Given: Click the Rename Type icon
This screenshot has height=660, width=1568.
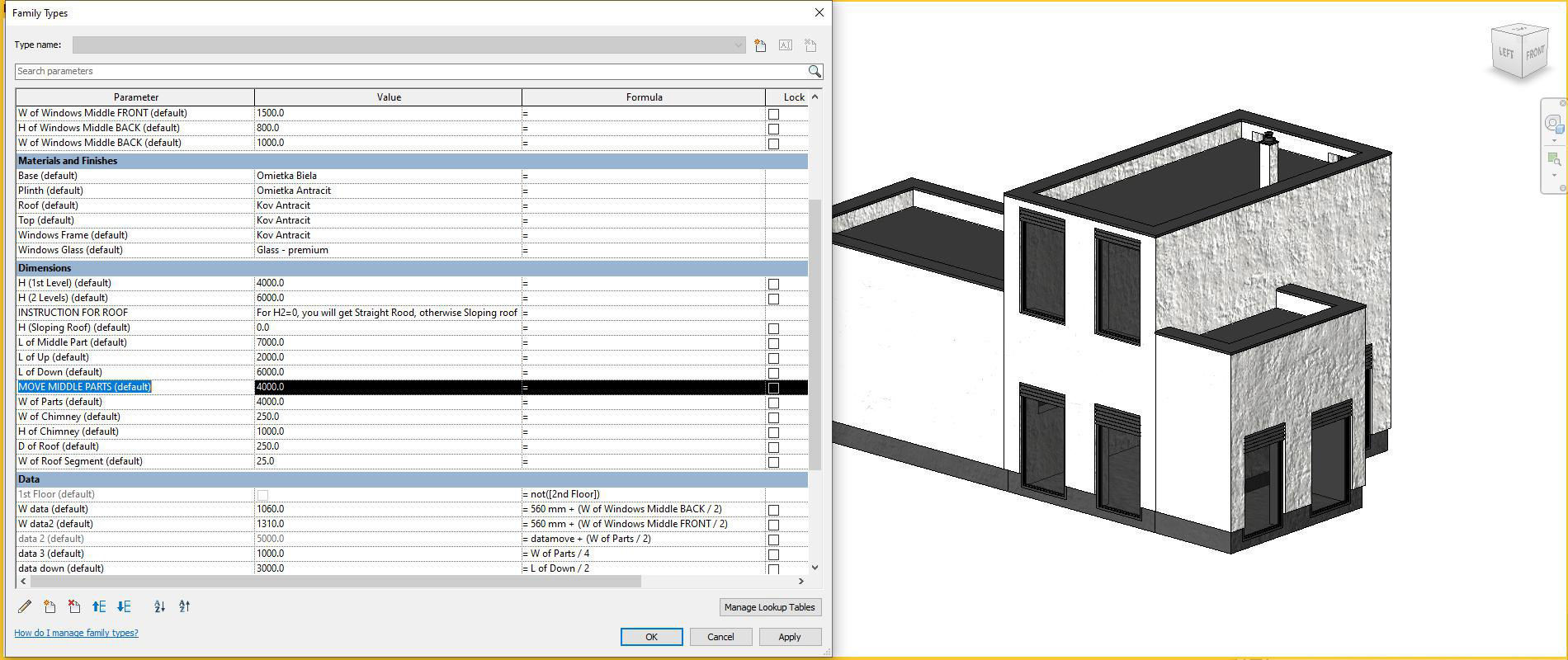Looking at the screenshot, I should 785,45.
